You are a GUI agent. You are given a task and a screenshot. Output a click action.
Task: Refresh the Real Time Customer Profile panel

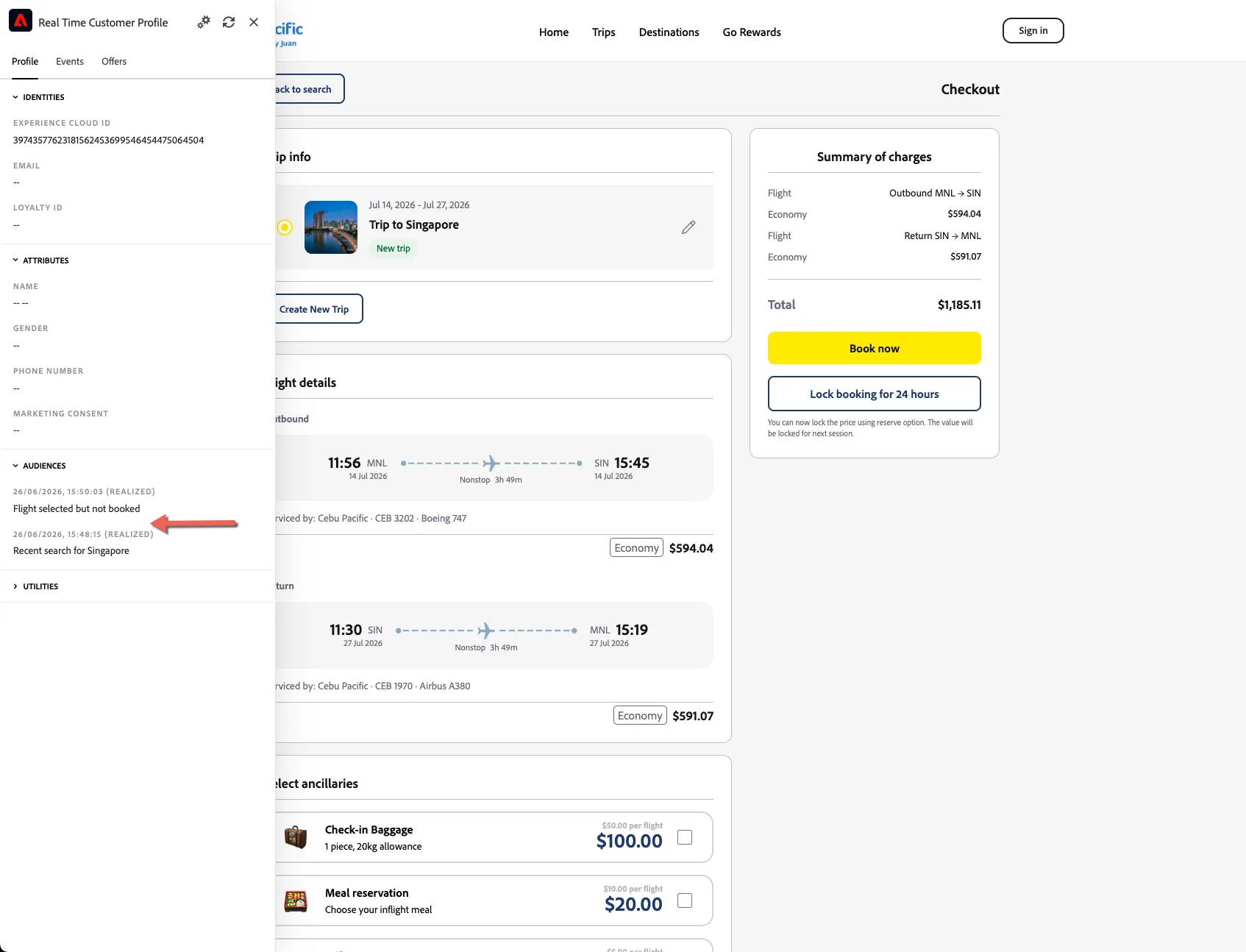pos(229,22)
